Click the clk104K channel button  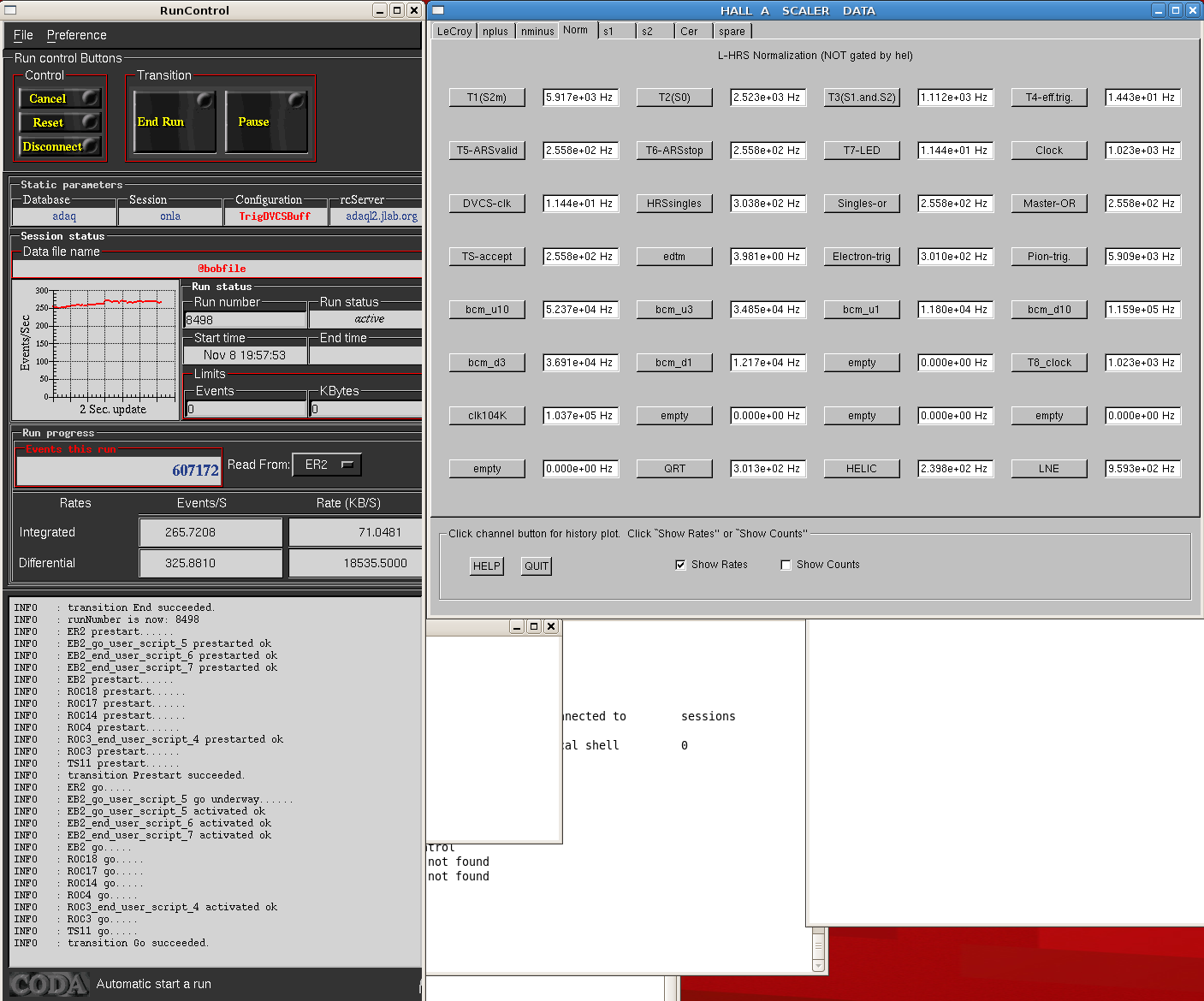(x=487, y=416)
